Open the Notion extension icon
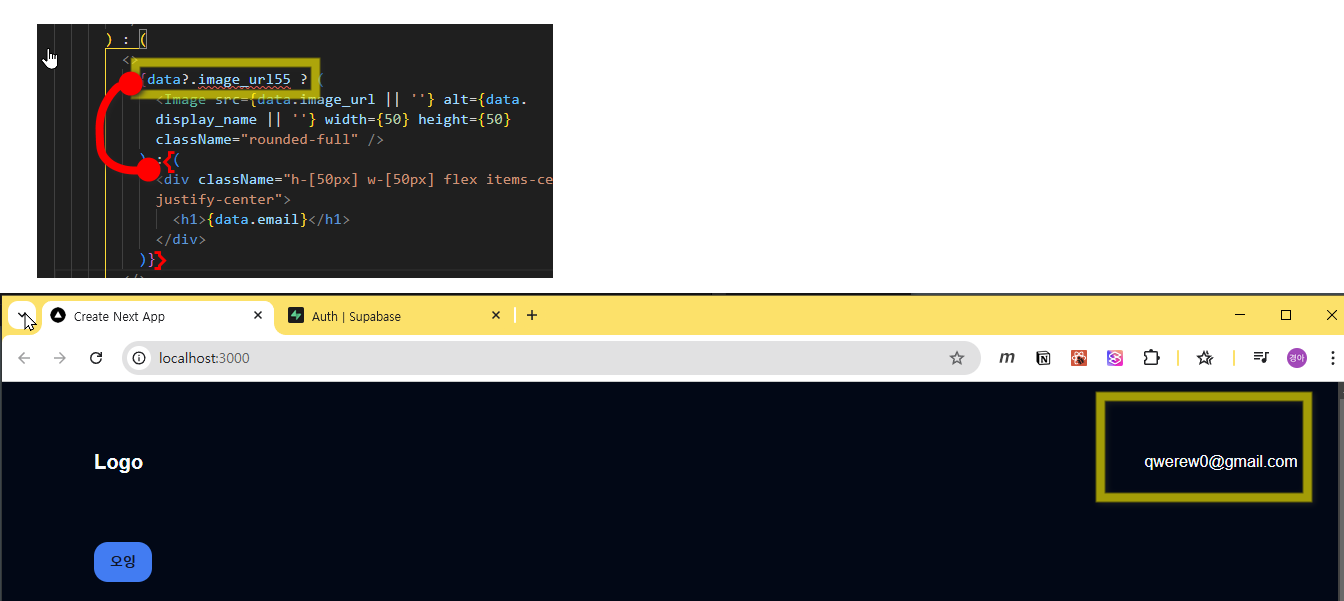Image resolution: width=1344 pixels, height=601 pixels. click(1043, 358)
